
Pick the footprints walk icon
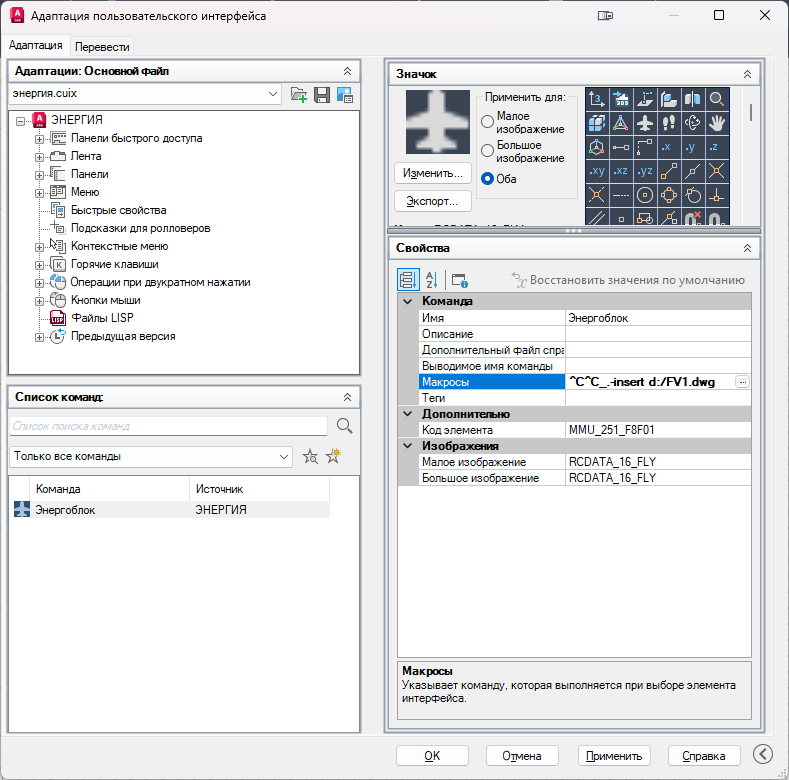(669, 123)
